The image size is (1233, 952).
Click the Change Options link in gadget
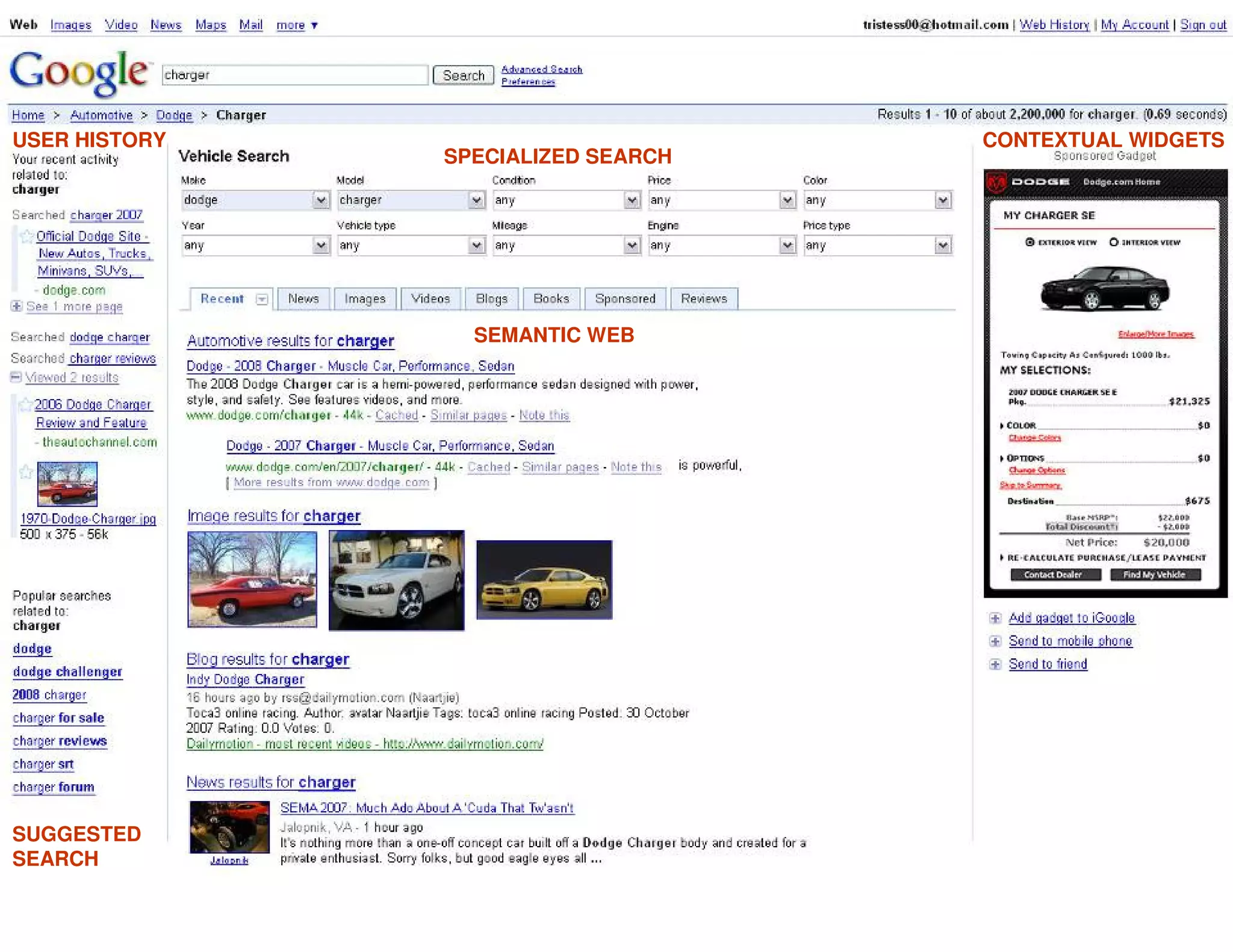(1037, 470)
